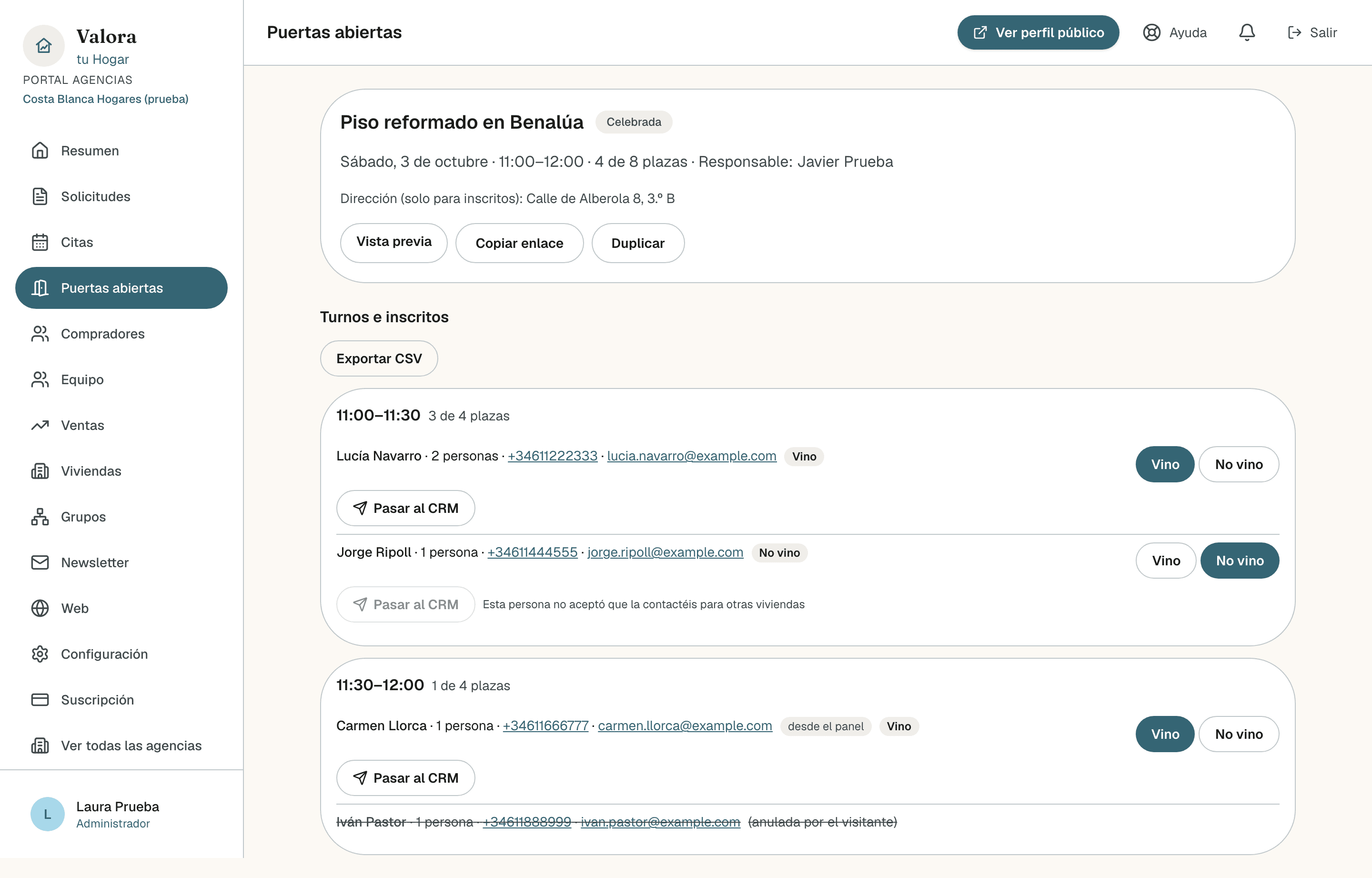Click the Equipo people icon
1372x878 pixels.
click(40, 379)
